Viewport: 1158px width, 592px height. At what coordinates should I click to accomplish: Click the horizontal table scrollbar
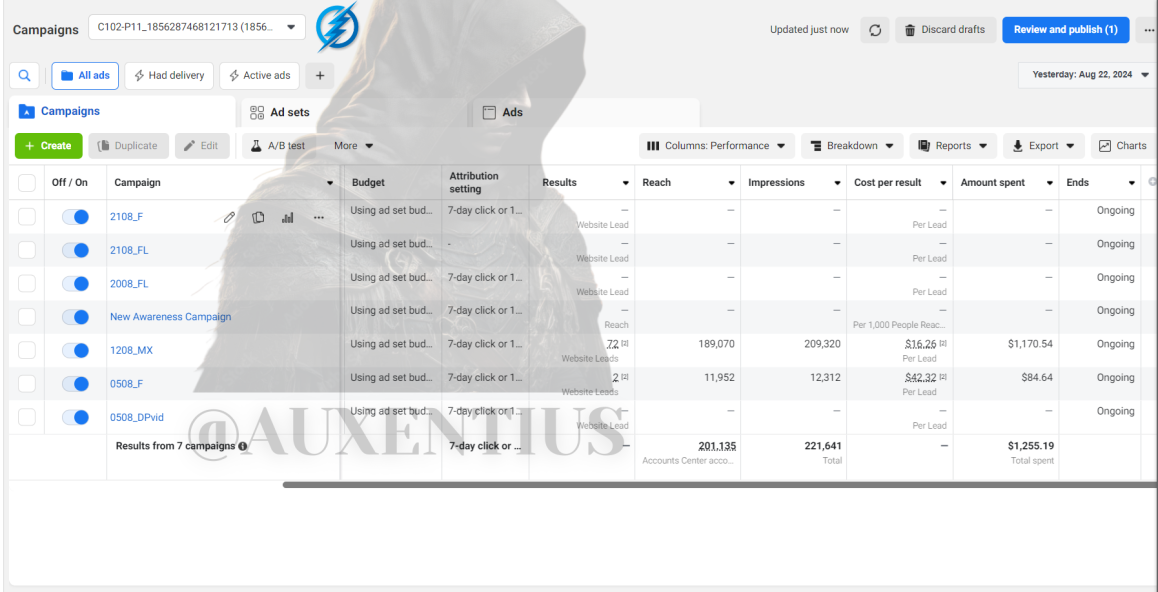coord(719,485)
